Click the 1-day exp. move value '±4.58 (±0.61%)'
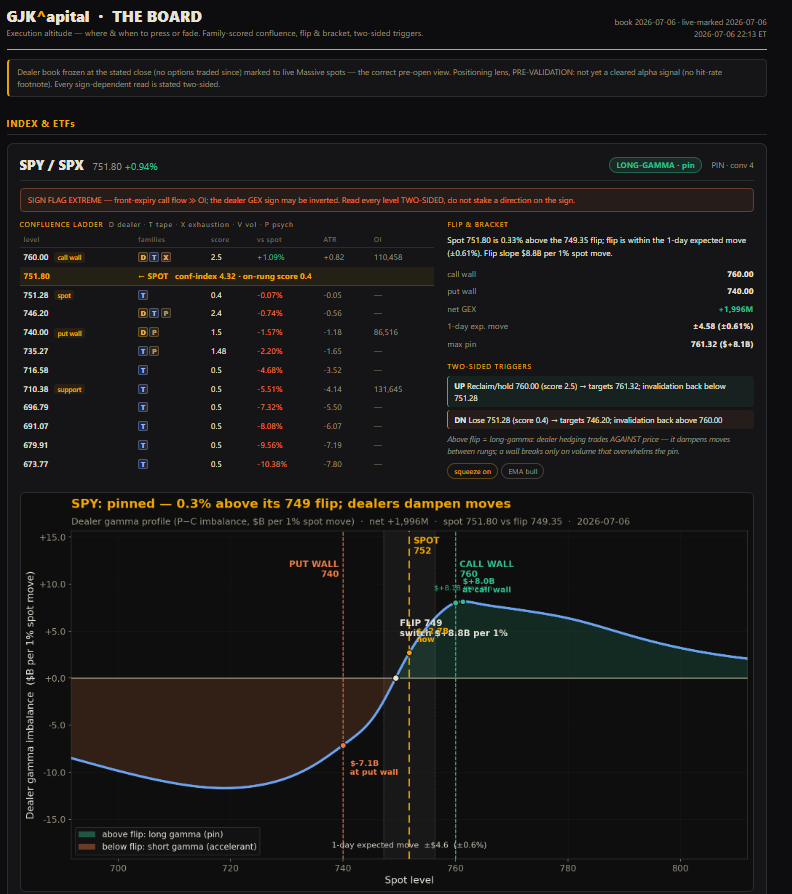The image size is (792, 894). click(x=723, y=326)
